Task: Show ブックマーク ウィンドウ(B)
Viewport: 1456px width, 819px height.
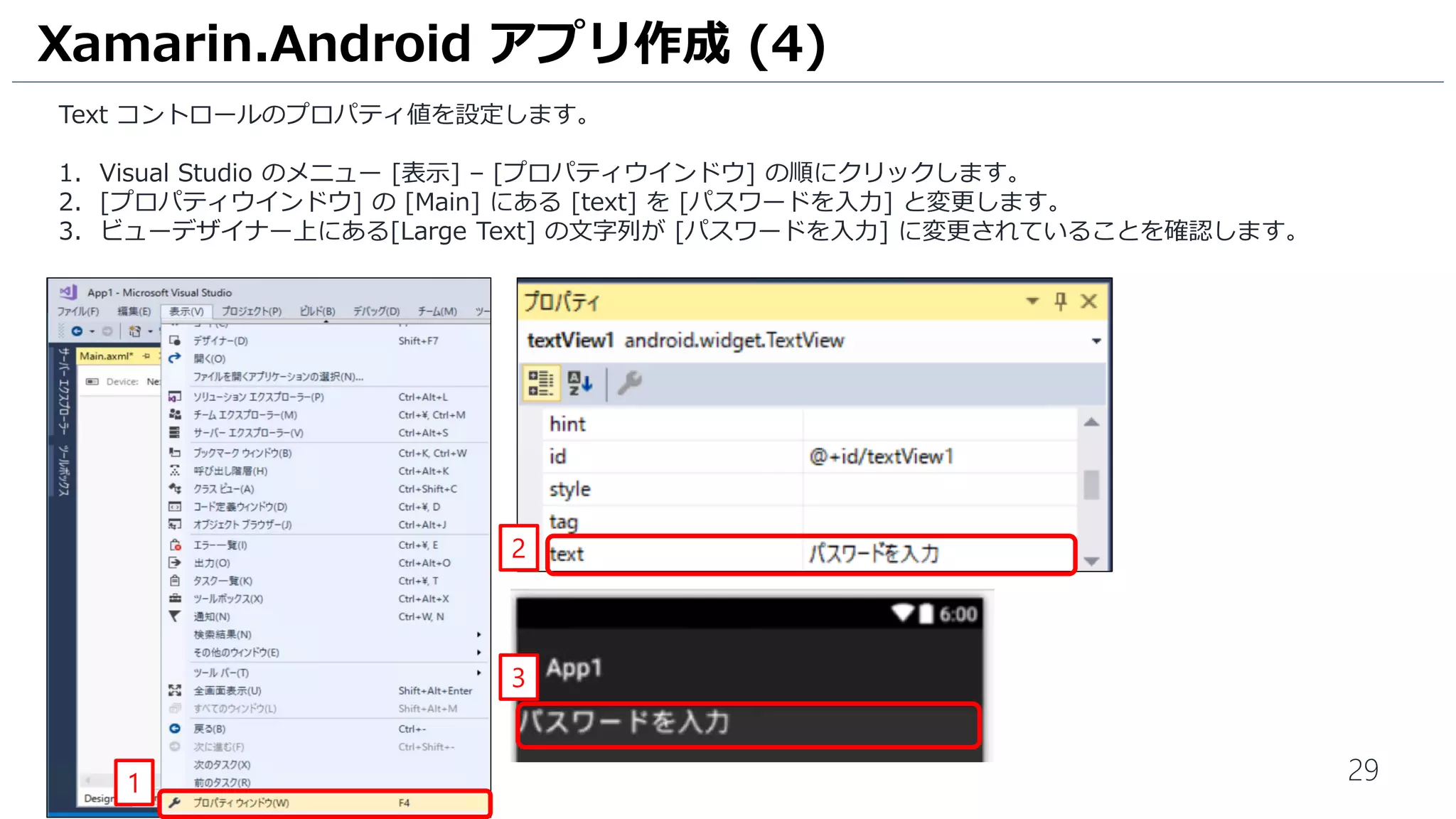Action: coord(326,453)
